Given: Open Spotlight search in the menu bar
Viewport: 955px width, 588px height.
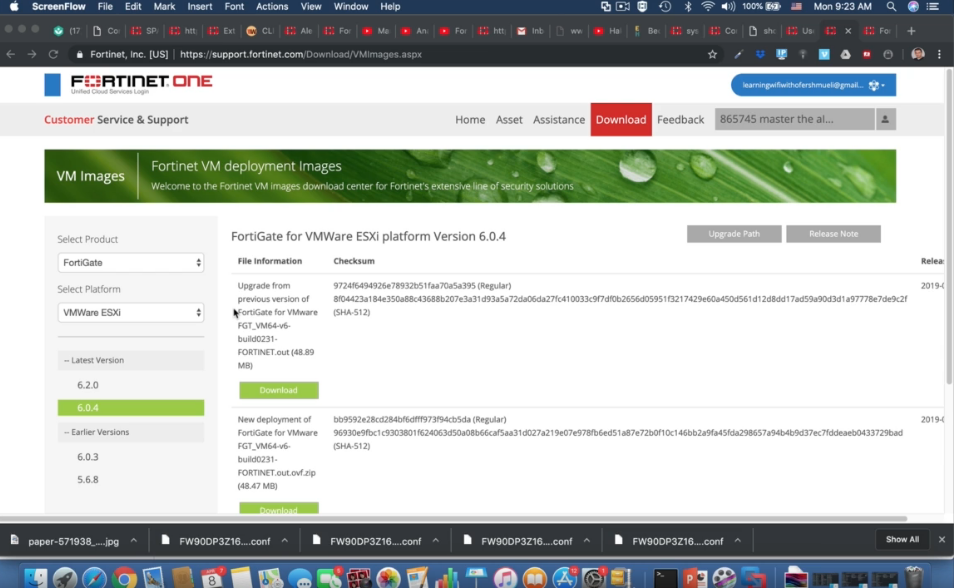Looking at the screenshot, I should point(891,6).
